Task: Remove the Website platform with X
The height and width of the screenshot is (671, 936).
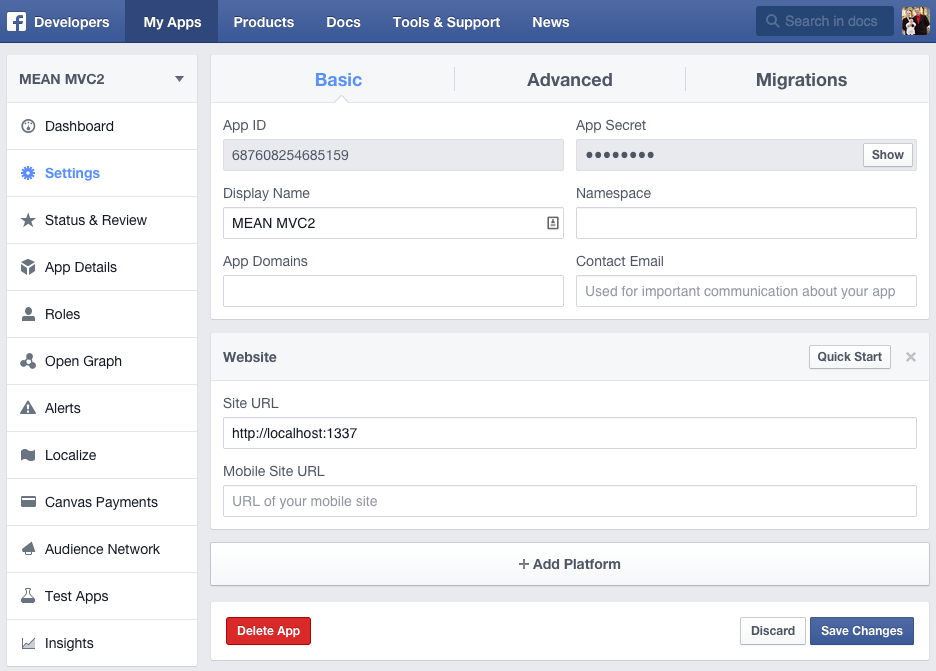Action: pyautogui.click(x=911, y=357)
